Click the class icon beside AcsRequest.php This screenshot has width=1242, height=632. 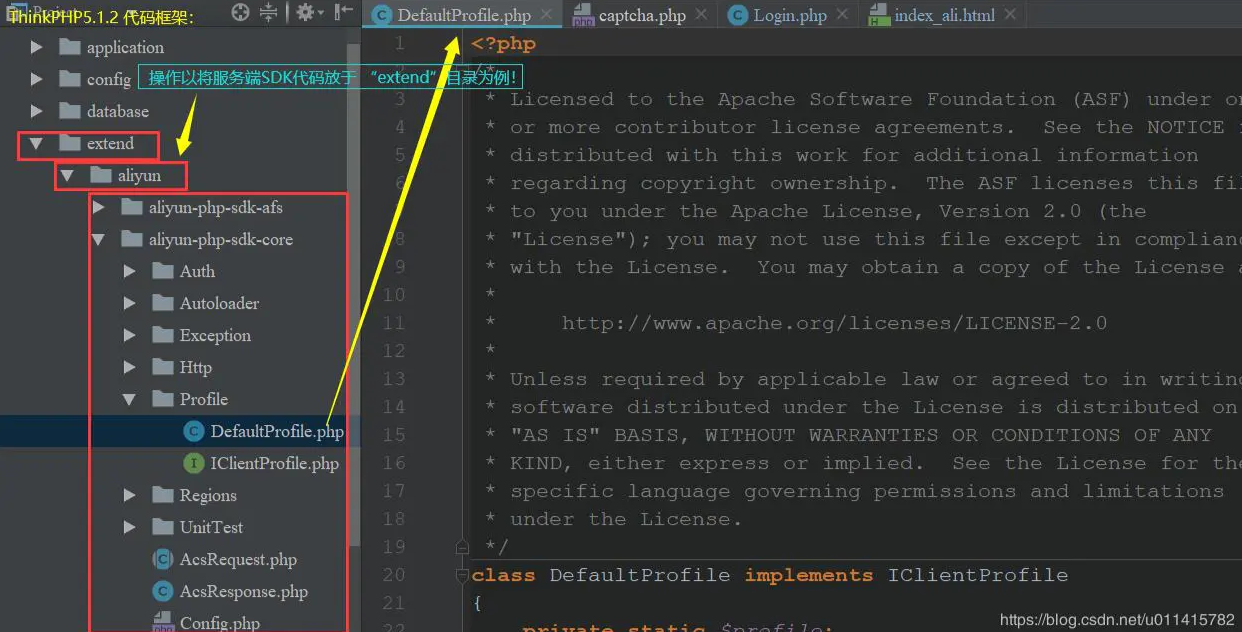tap(162, 559)
